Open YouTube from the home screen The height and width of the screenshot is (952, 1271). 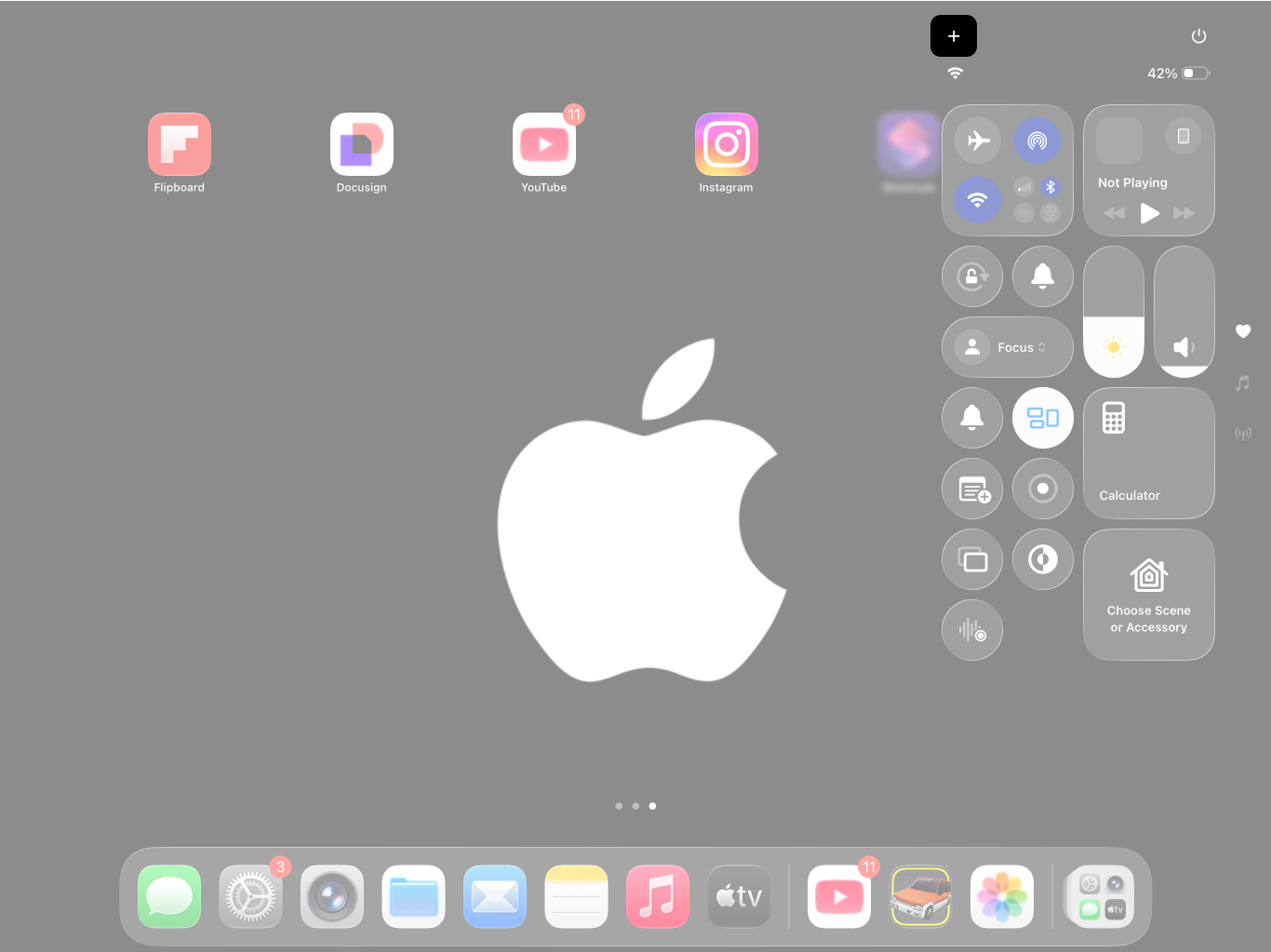point(544,144)
